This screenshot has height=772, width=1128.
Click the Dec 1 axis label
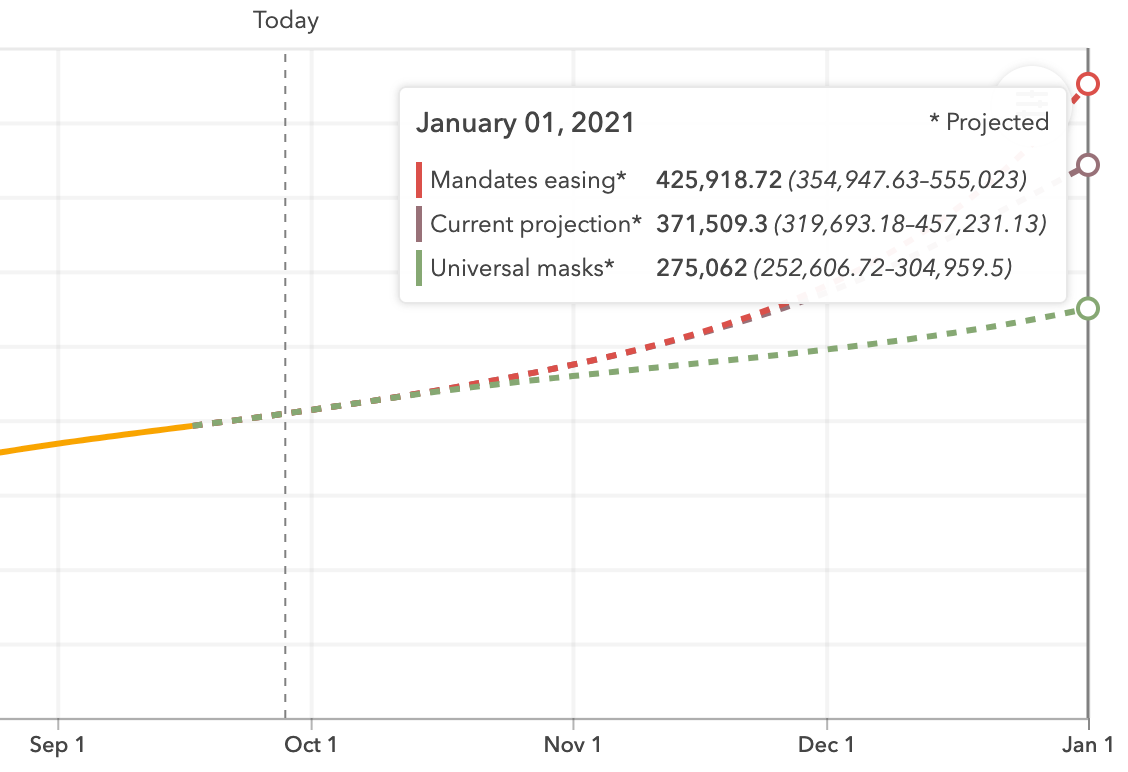[827, 745]
